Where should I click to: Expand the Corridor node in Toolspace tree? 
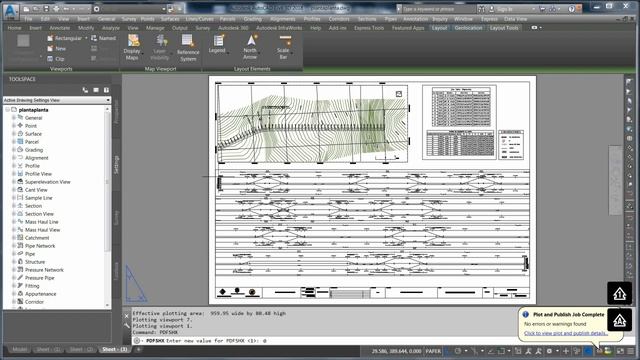point(13,302)
